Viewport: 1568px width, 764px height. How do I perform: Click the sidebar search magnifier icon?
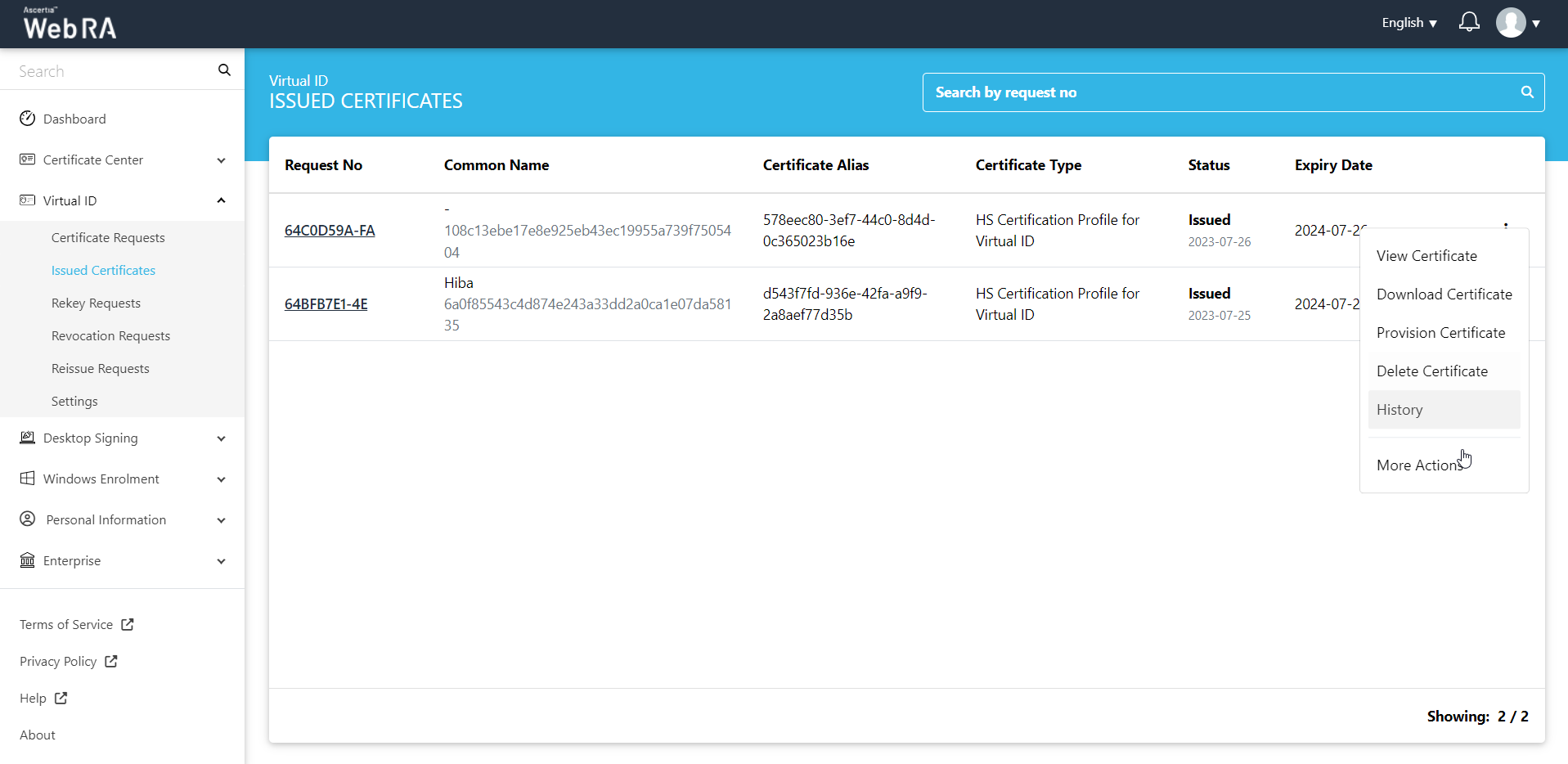coord(224,70)
